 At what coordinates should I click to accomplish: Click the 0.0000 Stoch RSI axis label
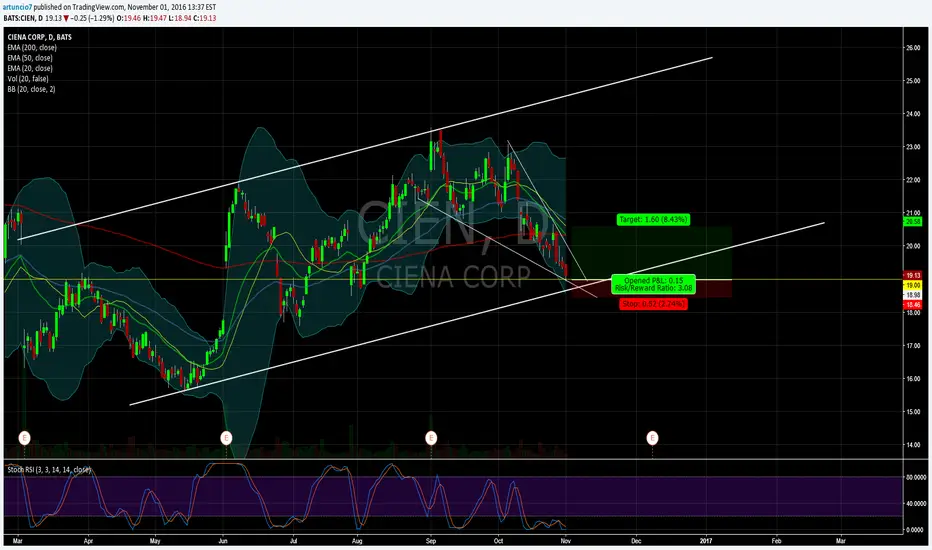[x=915, y=530]
